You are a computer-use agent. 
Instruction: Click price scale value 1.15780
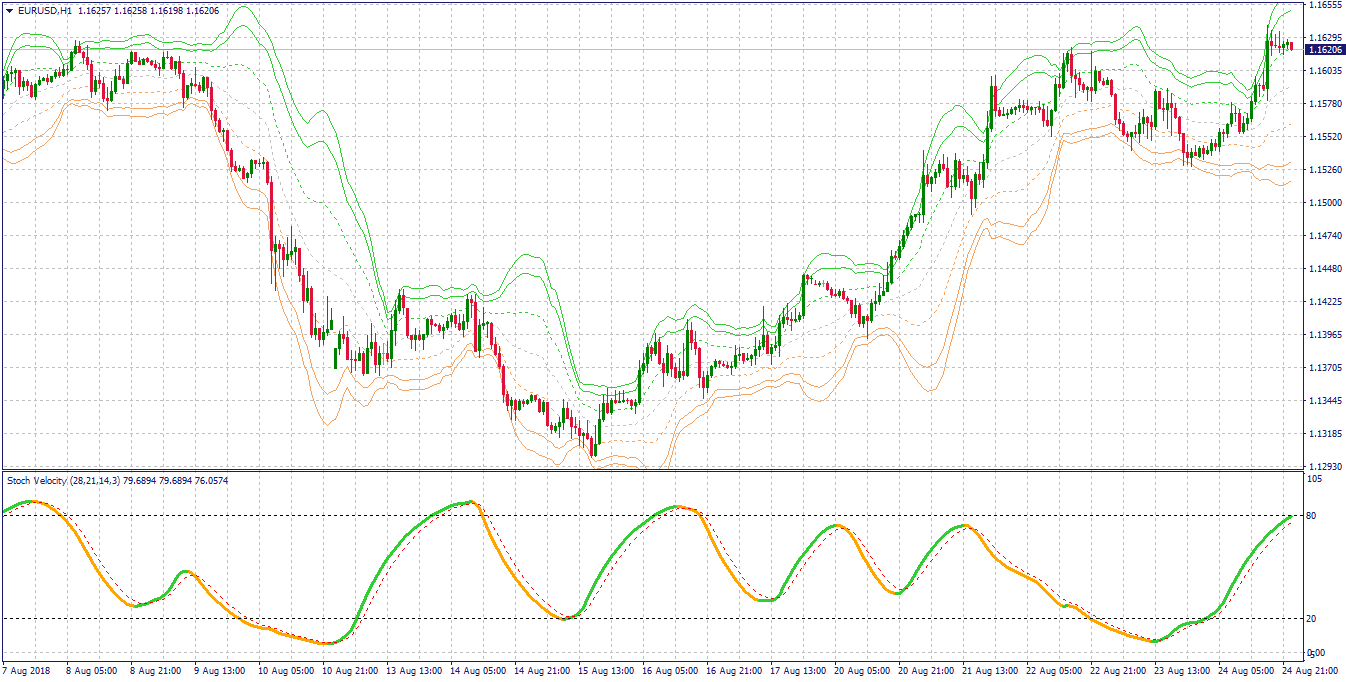1325,104
